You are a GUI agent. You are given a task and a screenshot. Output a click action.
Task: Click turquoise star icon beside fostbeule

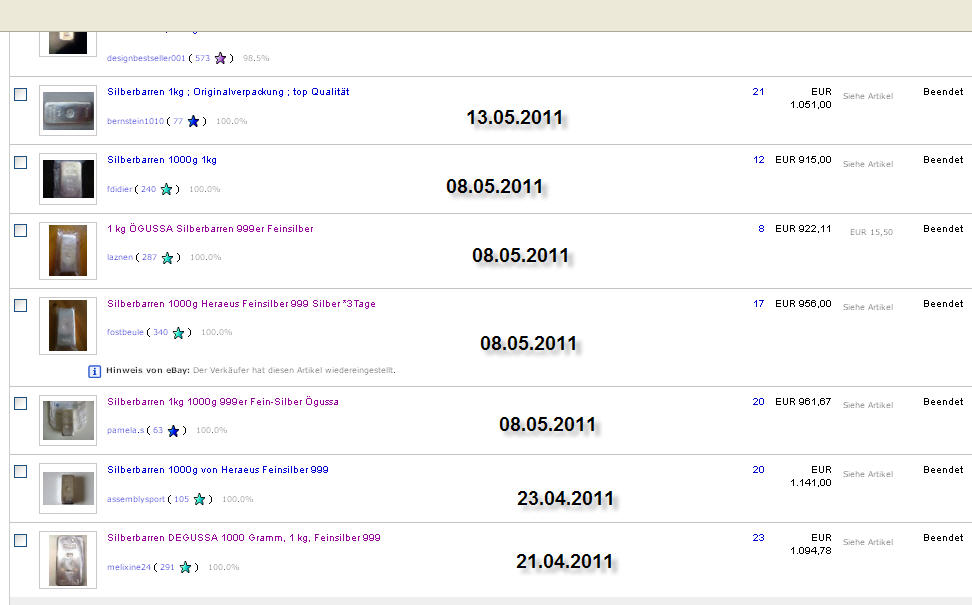click(x=179, y=333)
